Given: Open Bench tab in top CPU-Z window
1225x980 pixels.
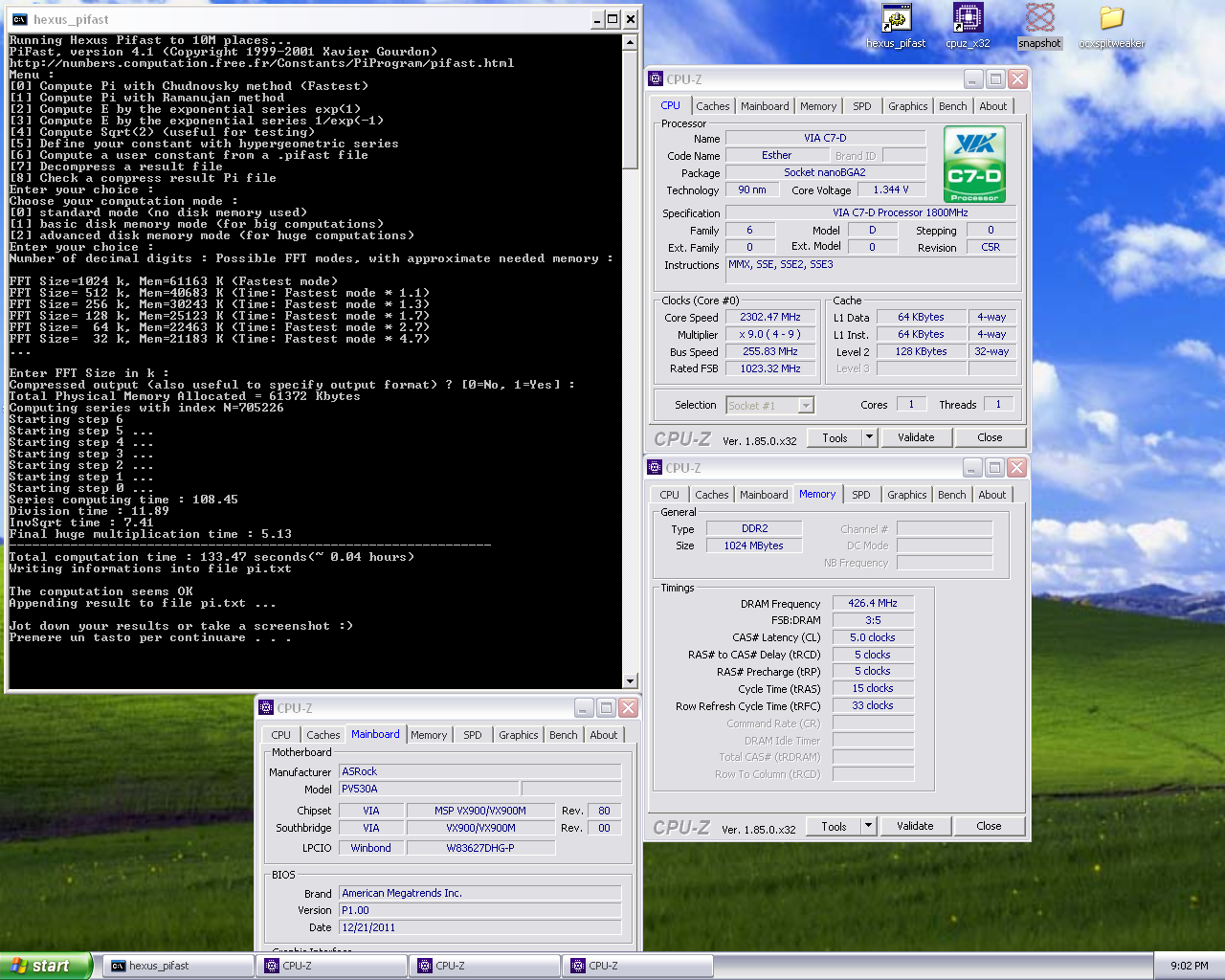Looking at the screenshot, I should click(x=952, y=106).
